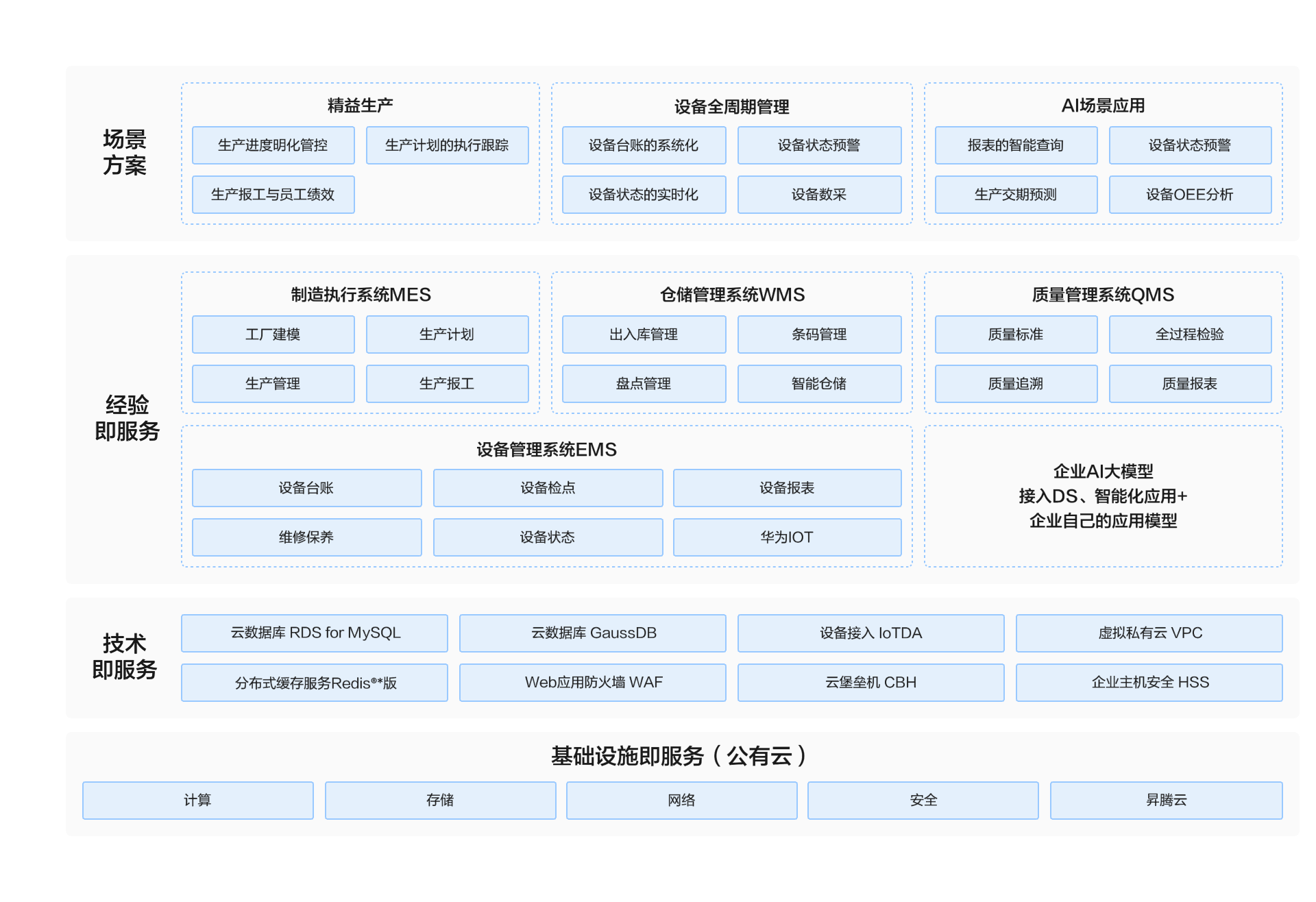Click the 企业AI大模型 text block
1316x902 pixels.
(x=1104, y=496)
